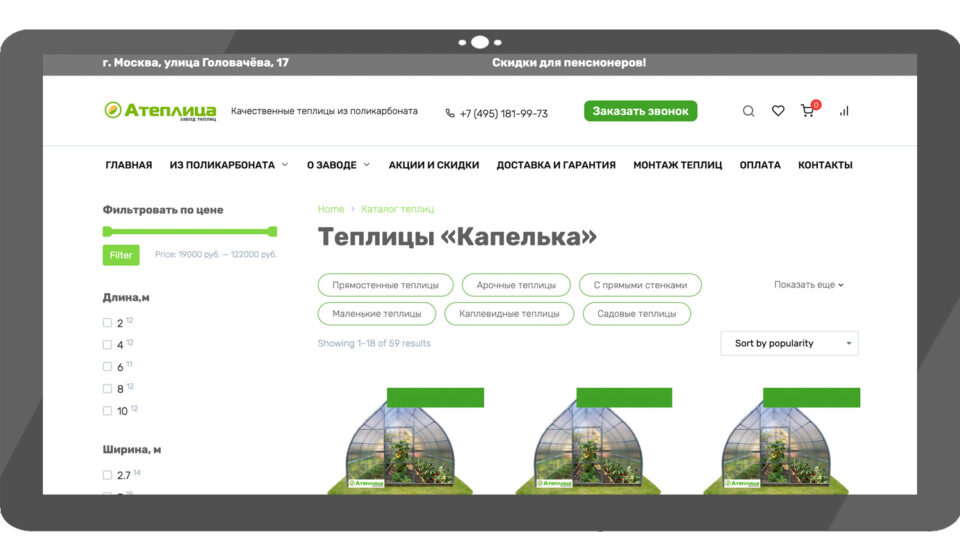Click the Атеплица logo
This screenshot has width=960, height=540.
click(160, 111)
